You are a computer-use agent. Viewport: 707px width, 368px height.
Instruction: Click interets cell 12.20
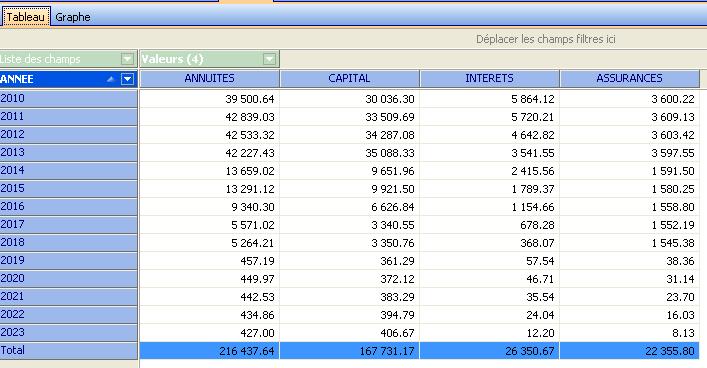490,333
